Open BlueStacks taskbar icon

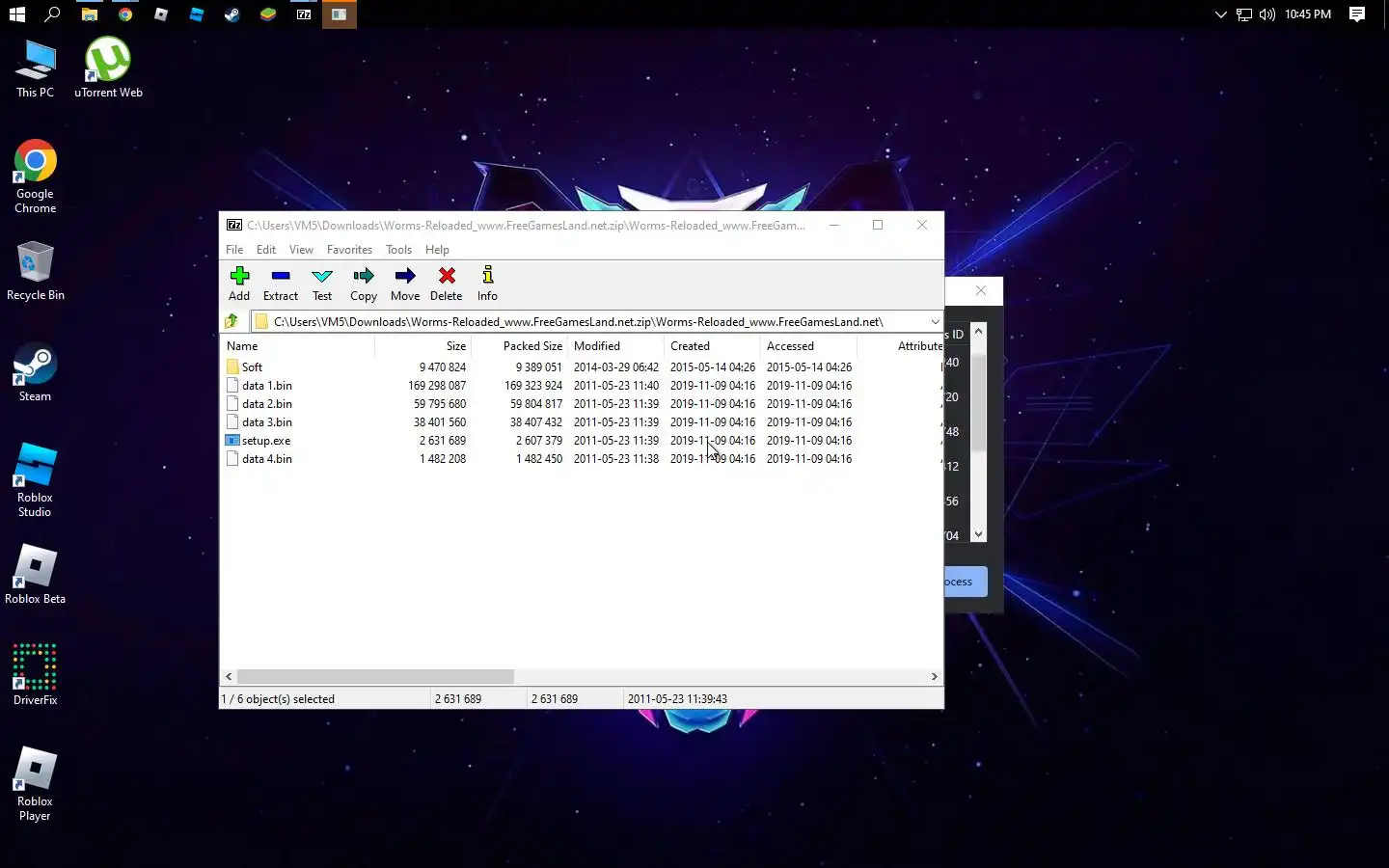(268, 14)
